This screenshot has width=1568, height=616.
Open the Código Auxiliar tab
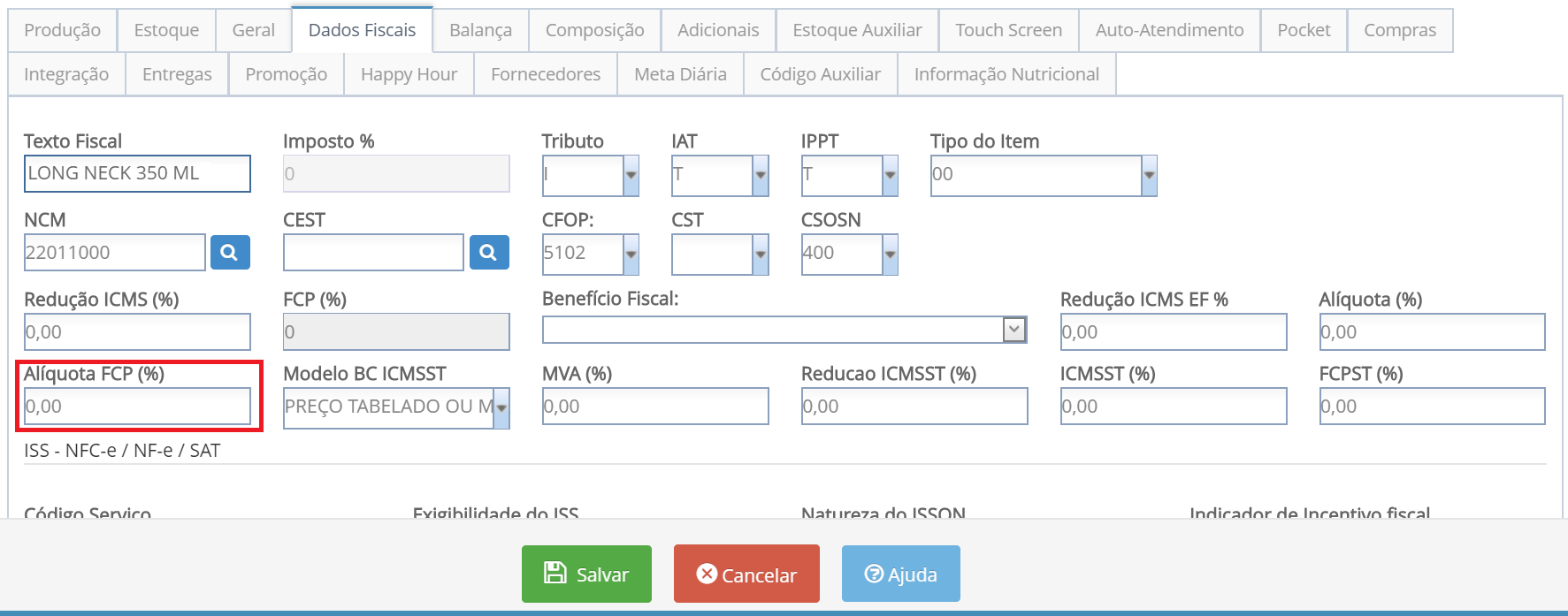click(x=821, y=74)
